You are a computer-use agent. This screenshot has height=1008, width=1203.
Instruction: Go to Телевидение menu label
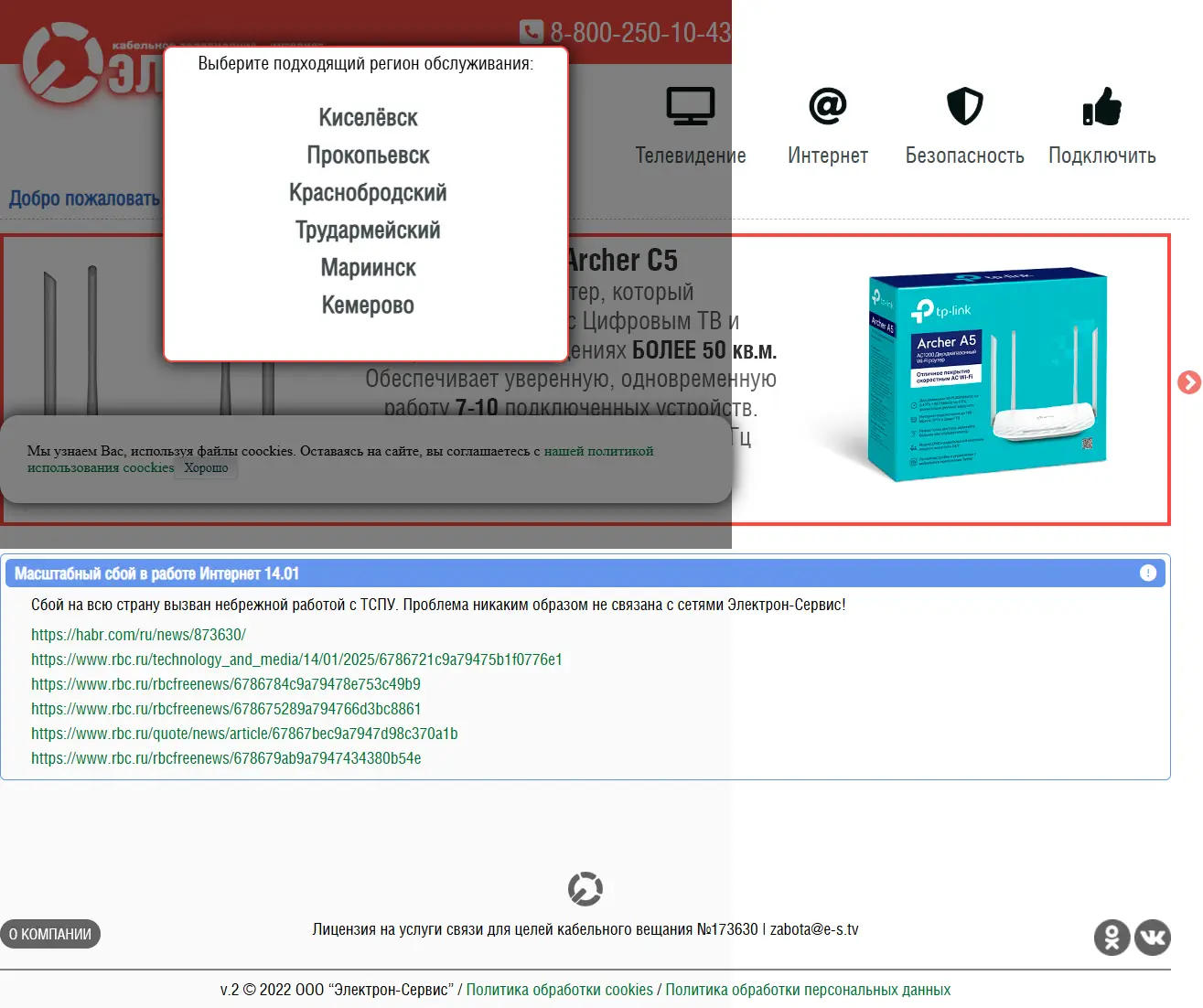click(x=691, y=155)
